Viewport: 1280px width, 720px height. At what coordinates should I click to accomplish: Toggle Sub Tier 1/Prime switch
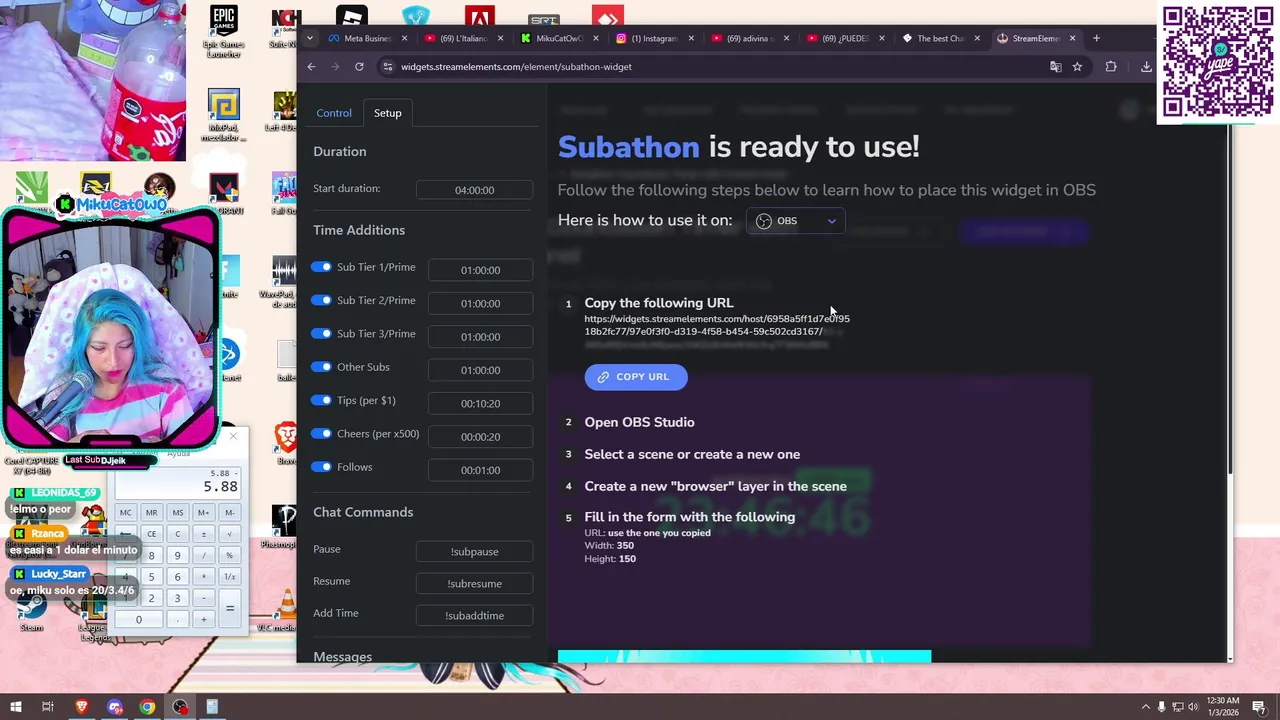pyautogui.click(x=321, y=267)
